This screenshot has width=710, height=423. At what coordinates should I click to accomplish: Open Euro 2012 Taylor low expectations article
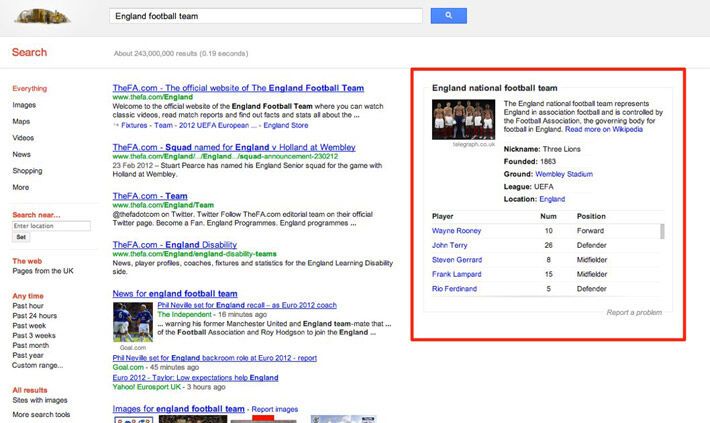(195, 378)
